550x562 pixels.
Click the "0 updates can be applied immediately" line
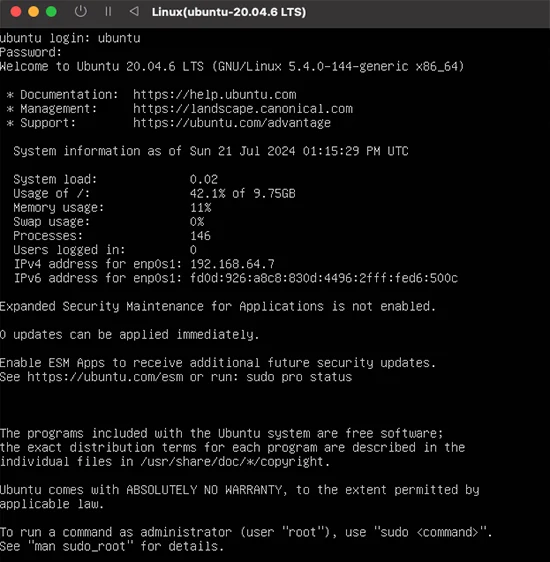tap(129, 335)
